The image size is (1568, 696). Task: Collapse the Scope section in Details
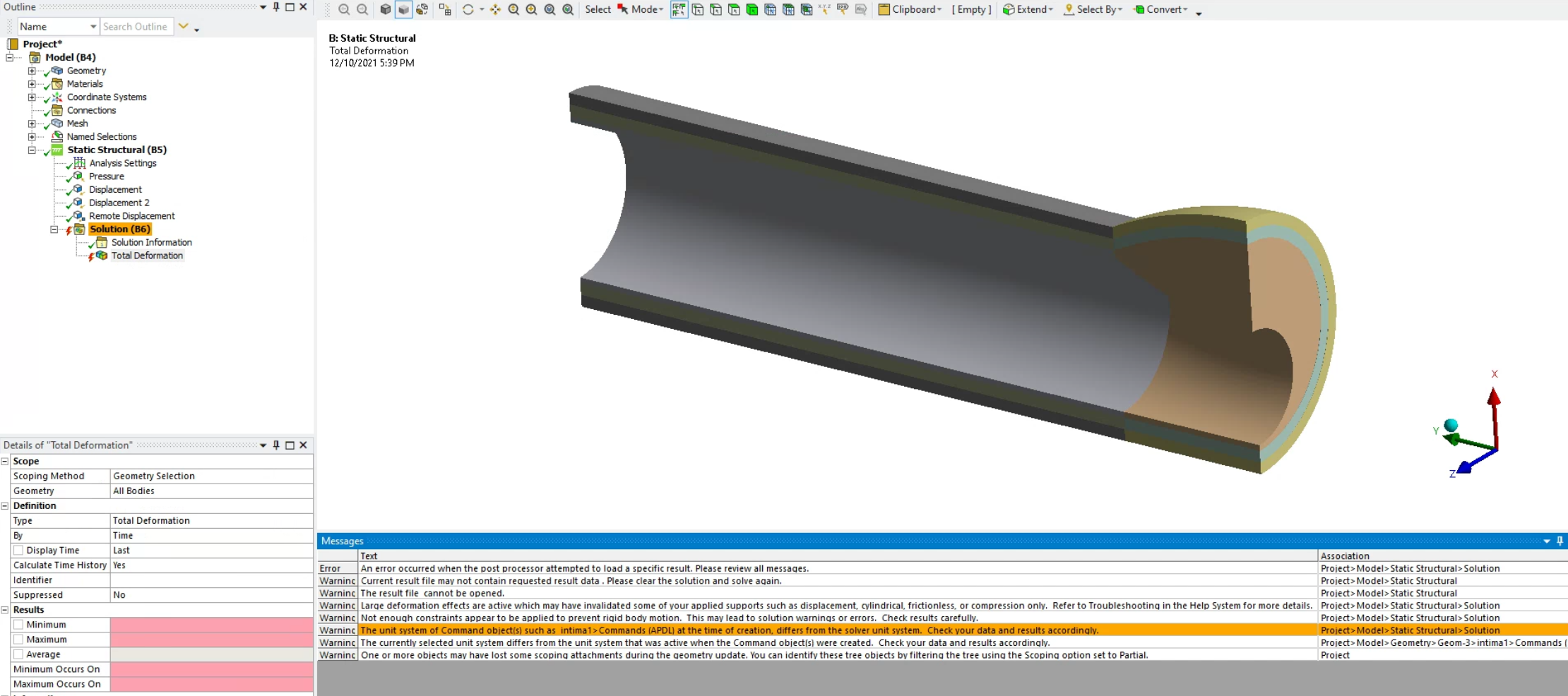coord(5,461)
